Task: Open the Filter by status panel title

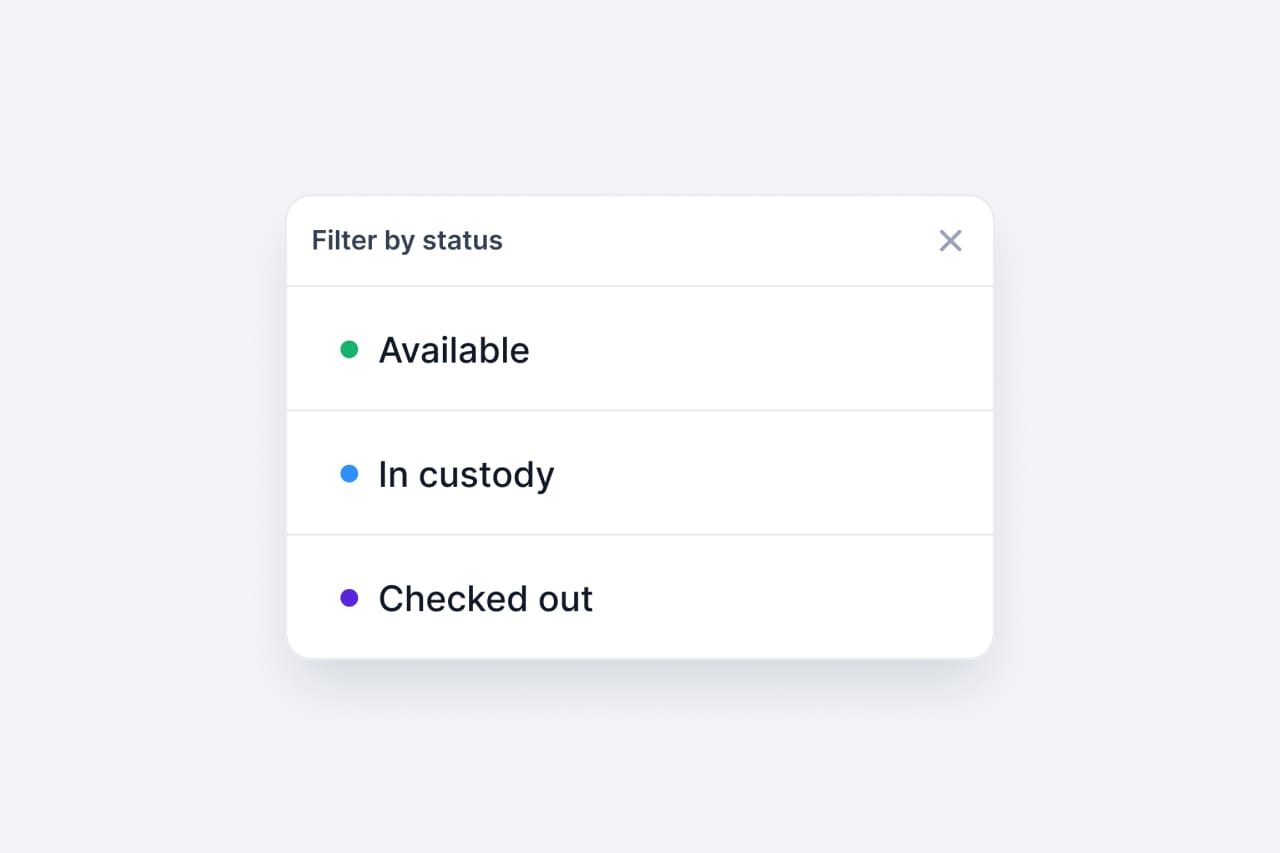Action: (x=406, y=240)
